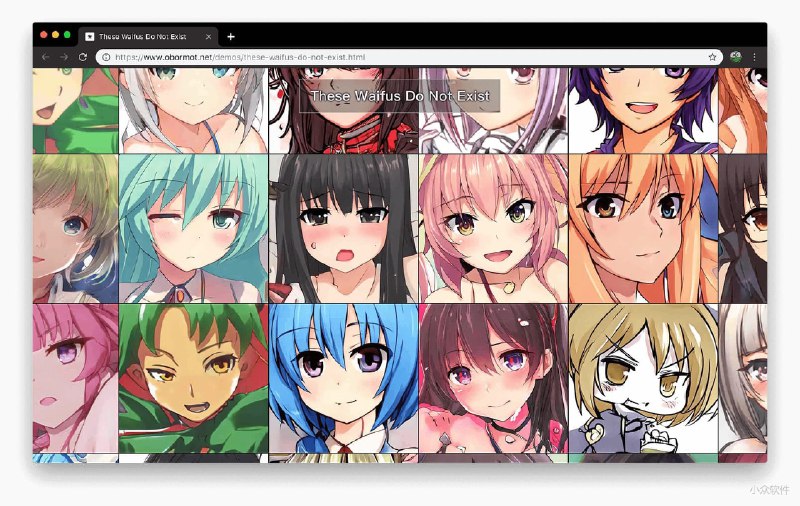Click the blue-haired girl portrait
The image size is (800, 506).
point(343,378)
